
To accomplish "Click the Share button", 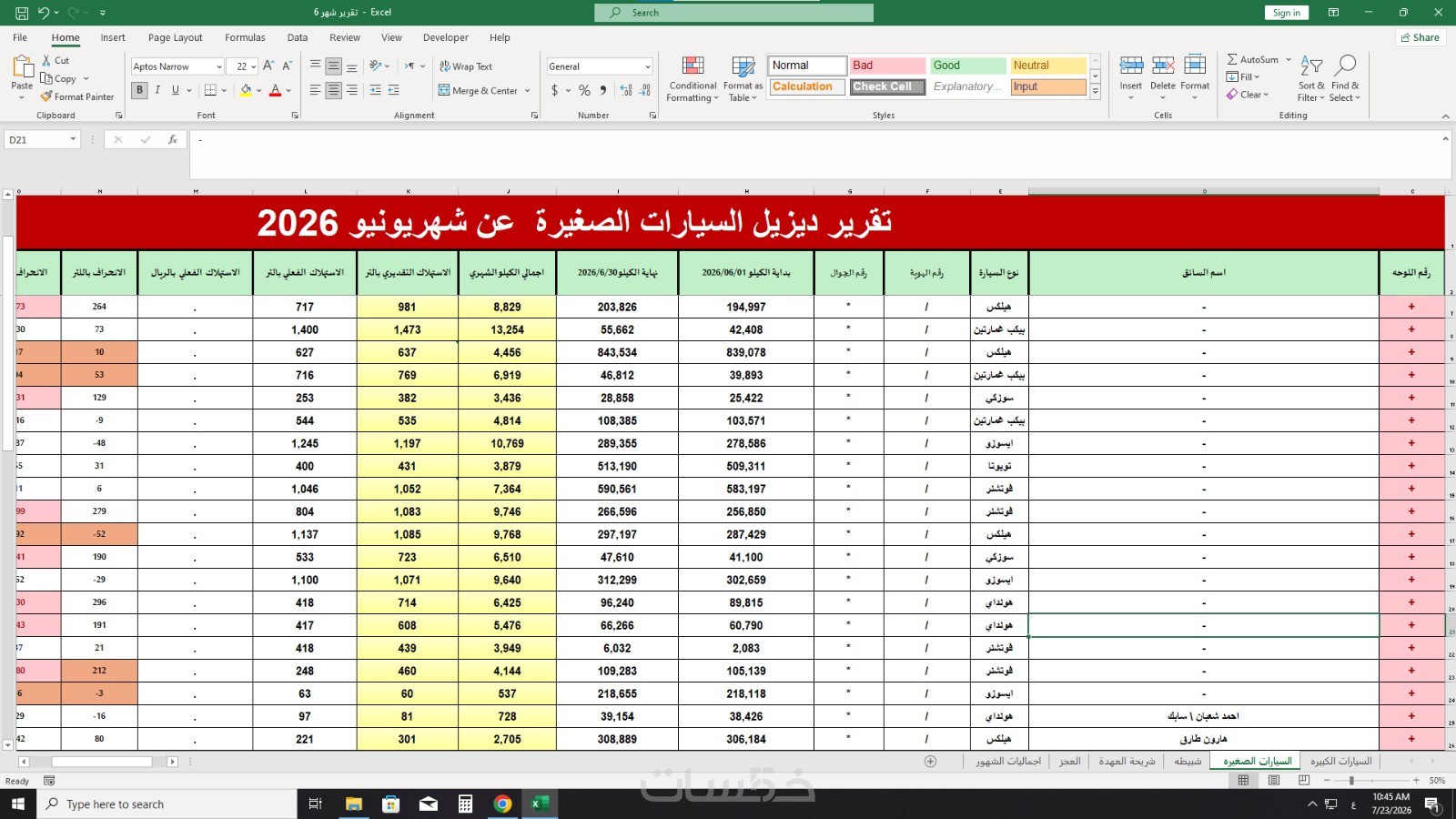I will 1421,37.
